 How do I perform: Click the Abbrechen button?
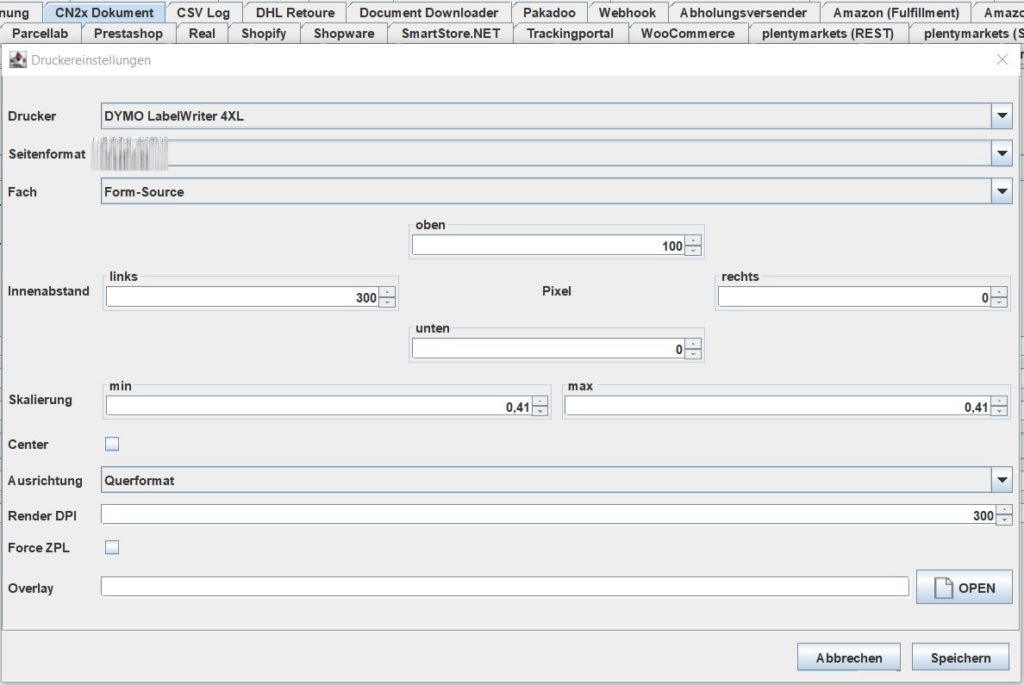coord(848,658)
